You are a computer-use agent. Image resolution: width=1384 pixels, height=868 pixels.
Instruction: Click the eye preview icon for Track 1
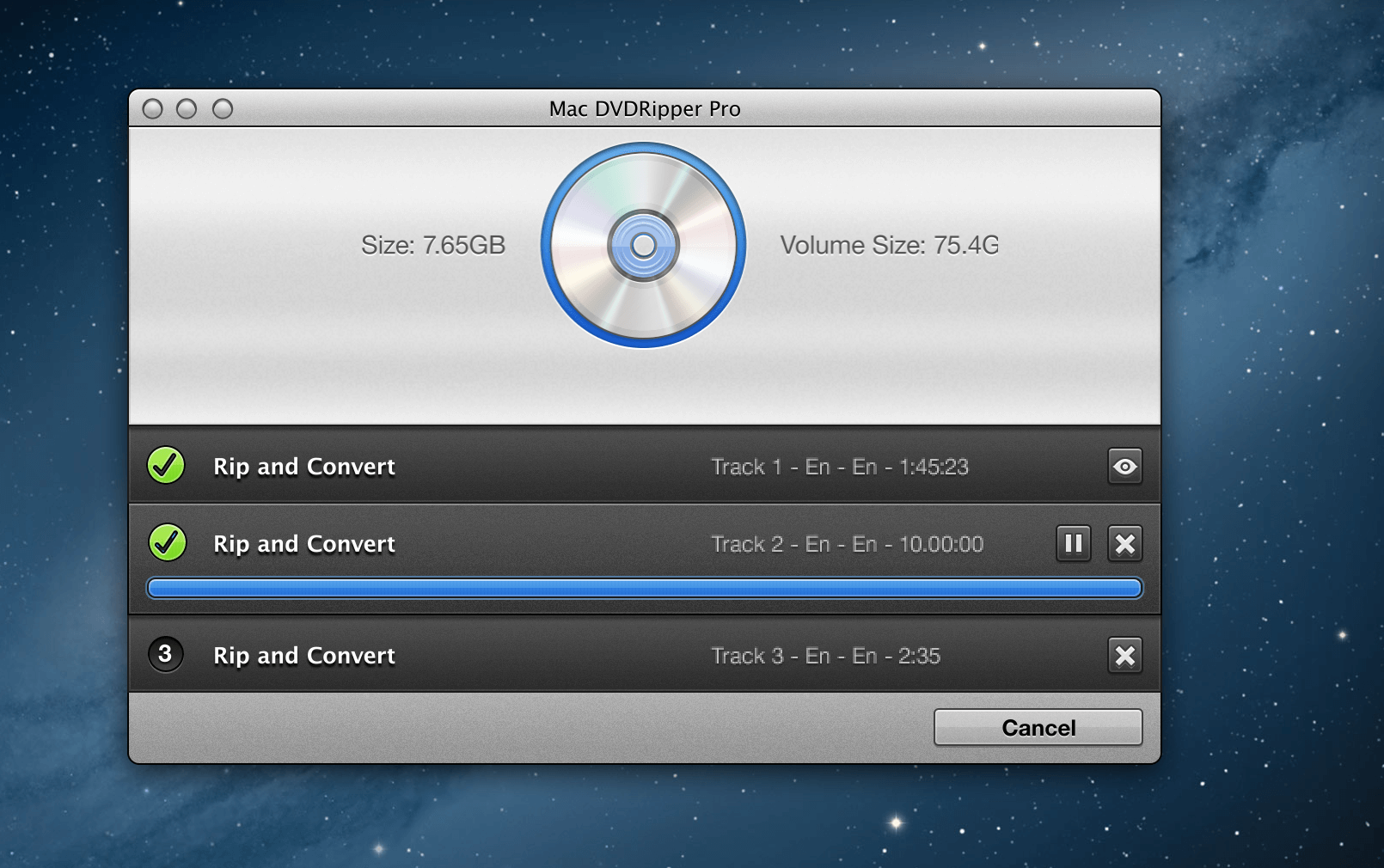pyautogui.click(x=1124, y=467)
